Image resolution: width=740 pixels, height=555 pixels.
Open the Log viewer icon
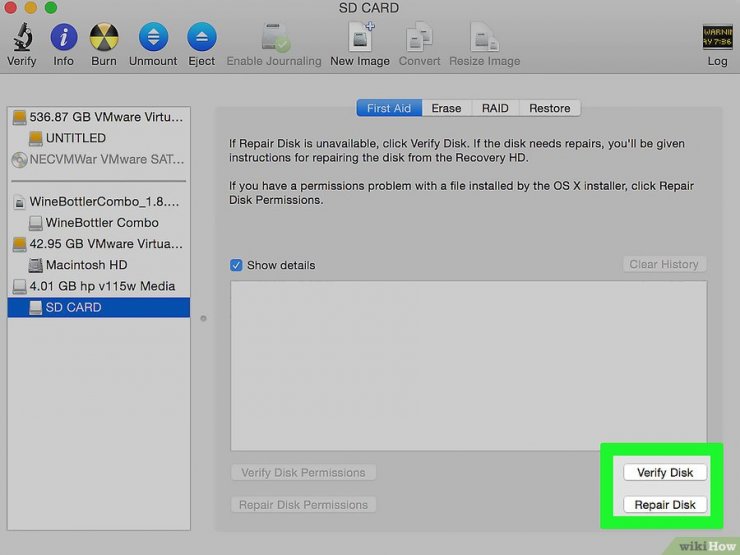[718, 37]
